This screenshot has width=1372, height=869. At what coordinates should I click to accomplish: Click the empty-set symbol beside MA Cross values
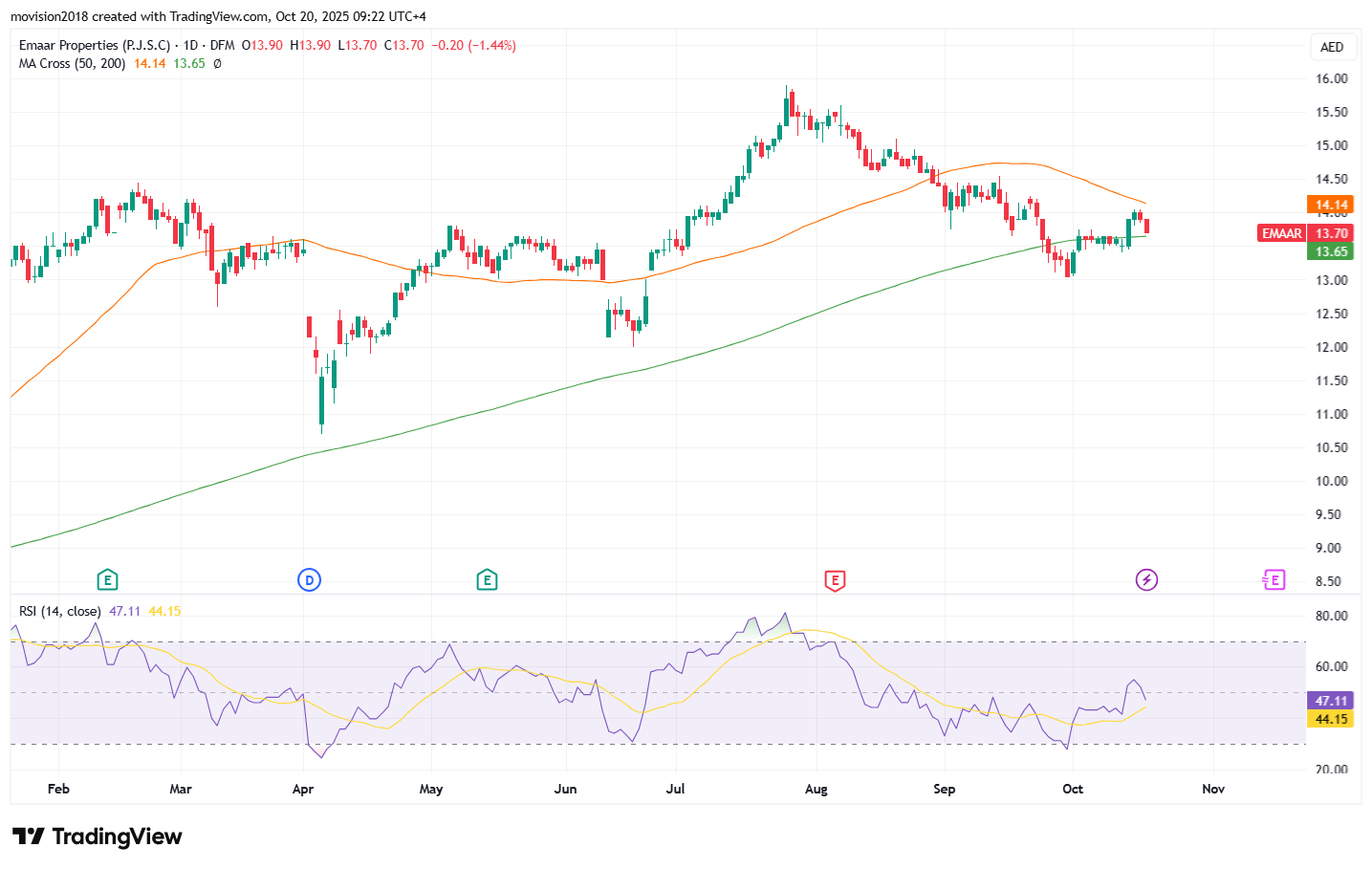217,64
